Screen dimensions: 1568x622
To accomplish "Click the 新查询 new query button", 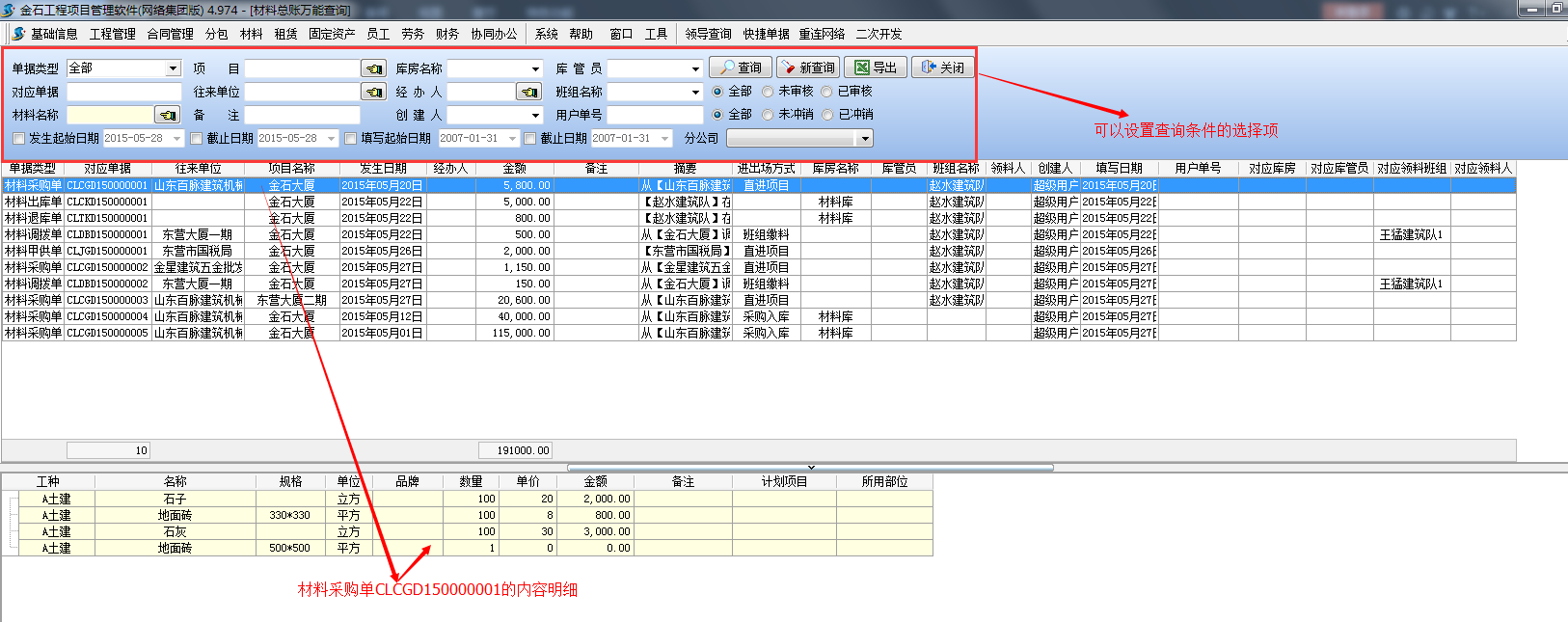I will click(807, 68).
